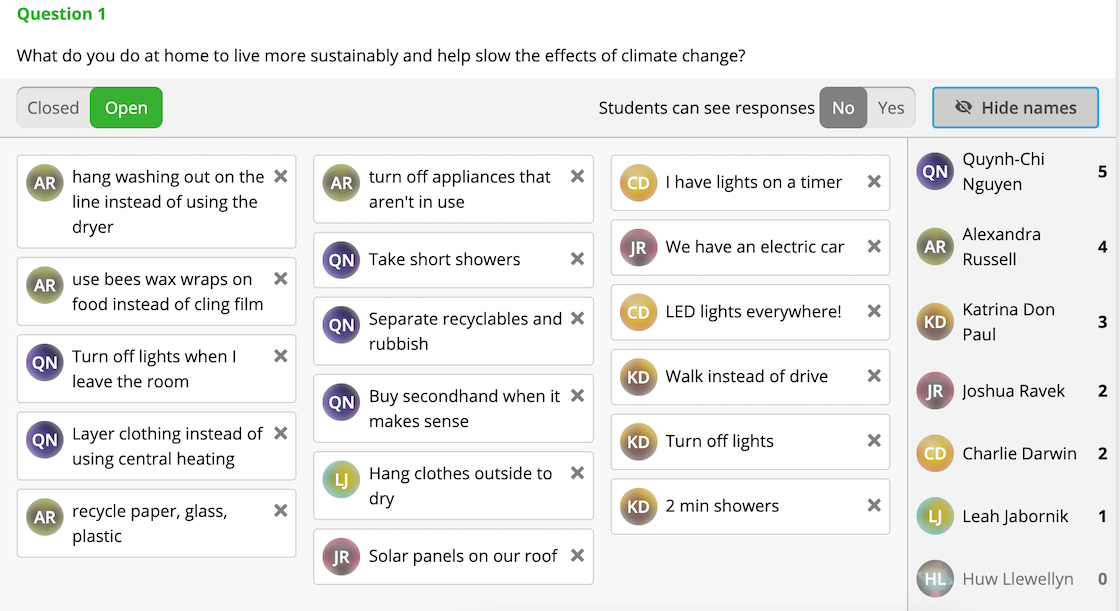Click KD avatar next to 'Walk instead of drive'

tap(638, 377)
